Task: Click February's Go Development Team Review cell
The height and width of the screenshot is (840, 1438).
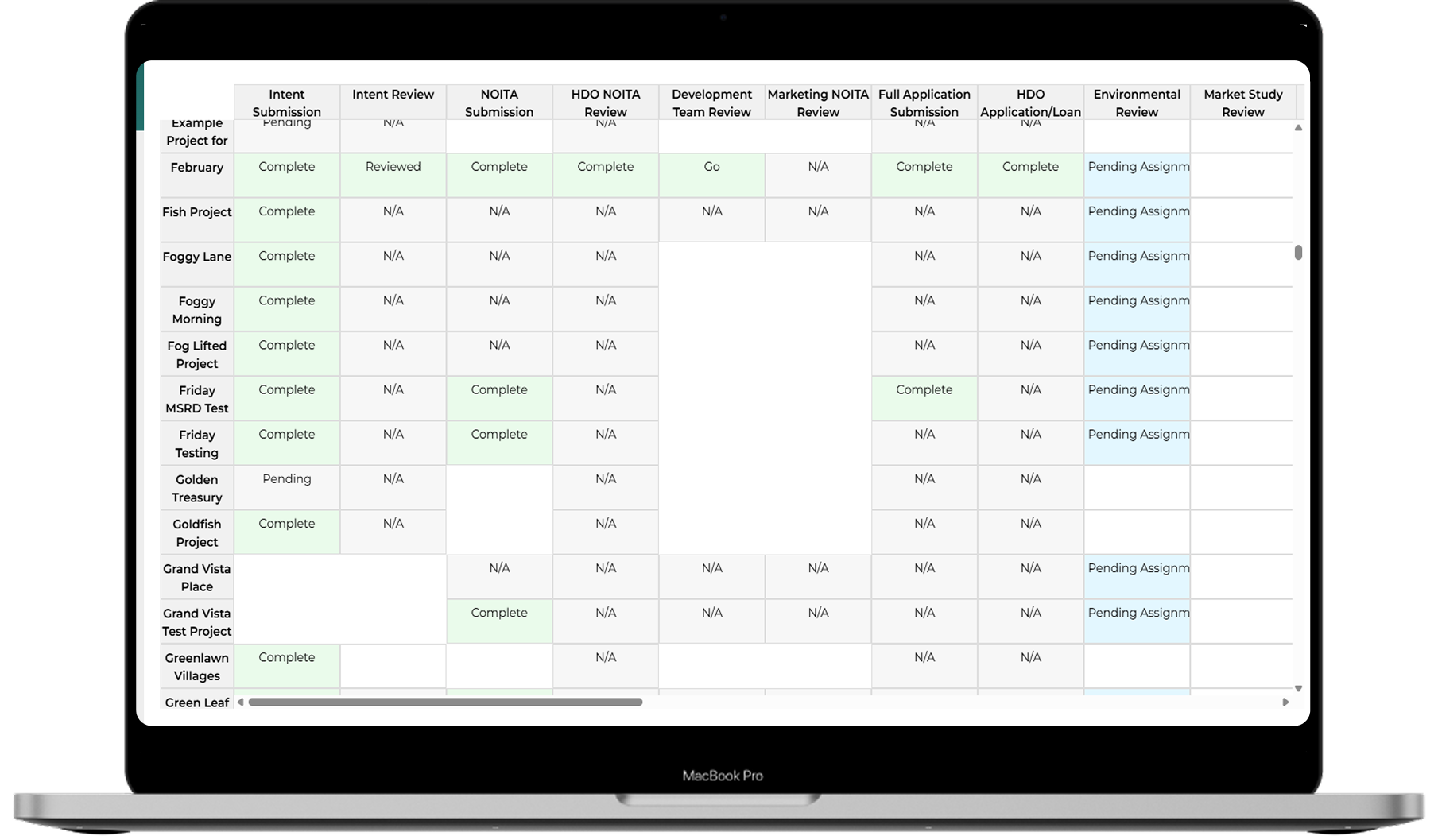Action: 711,176
